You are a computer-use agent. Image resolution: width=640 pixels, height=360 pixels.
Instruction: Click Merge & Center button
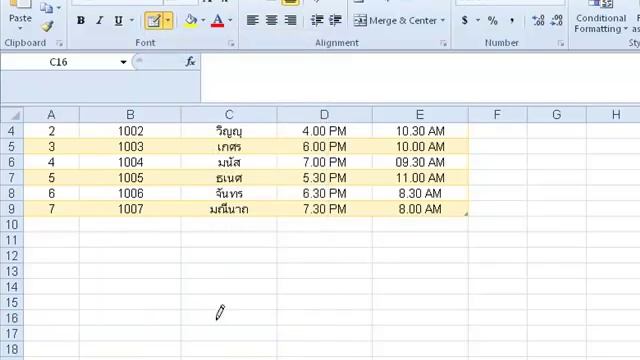[395, 20]
